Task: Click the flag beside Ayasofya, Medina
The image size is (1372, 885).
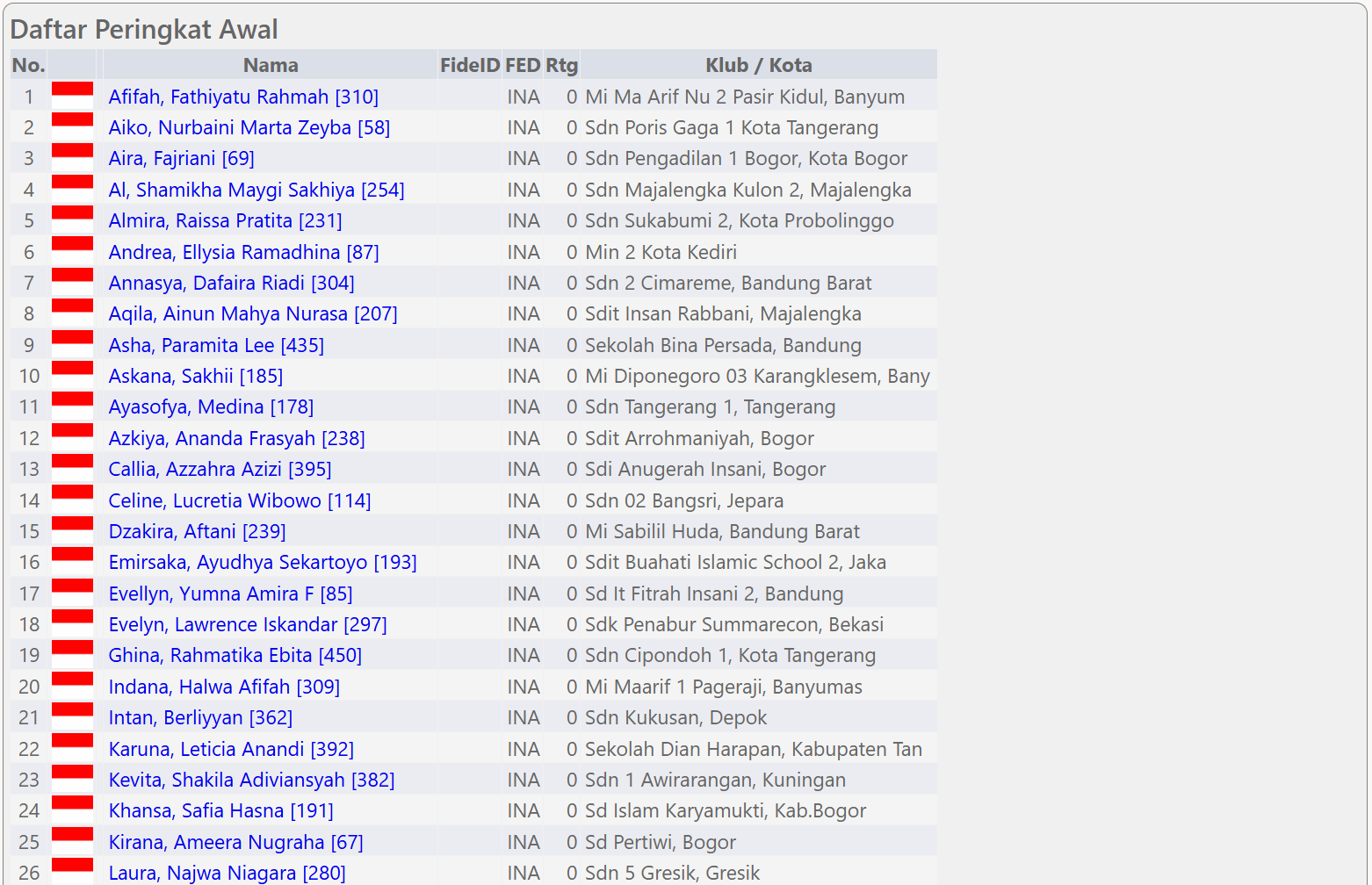Action: pyautogui.click(x=72, y=405)
